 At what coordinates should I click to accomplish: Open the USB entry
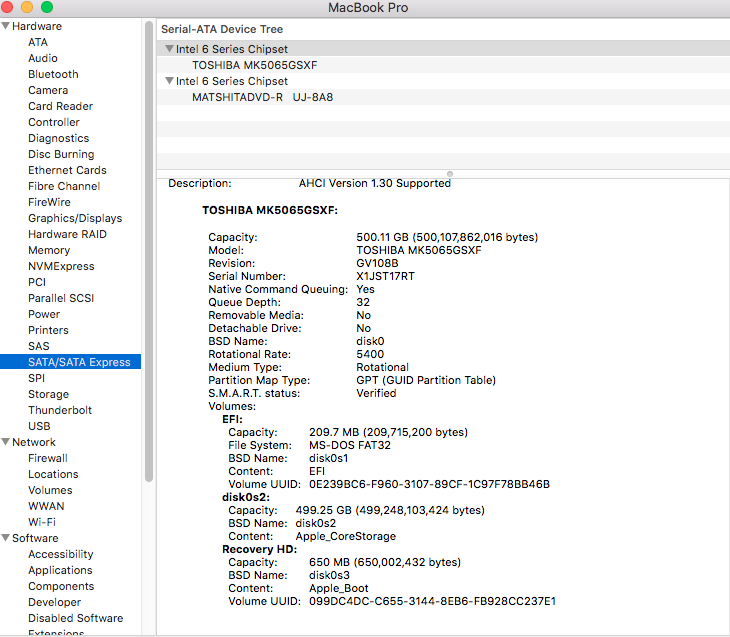pyautogui.click(x=39, y=426)
